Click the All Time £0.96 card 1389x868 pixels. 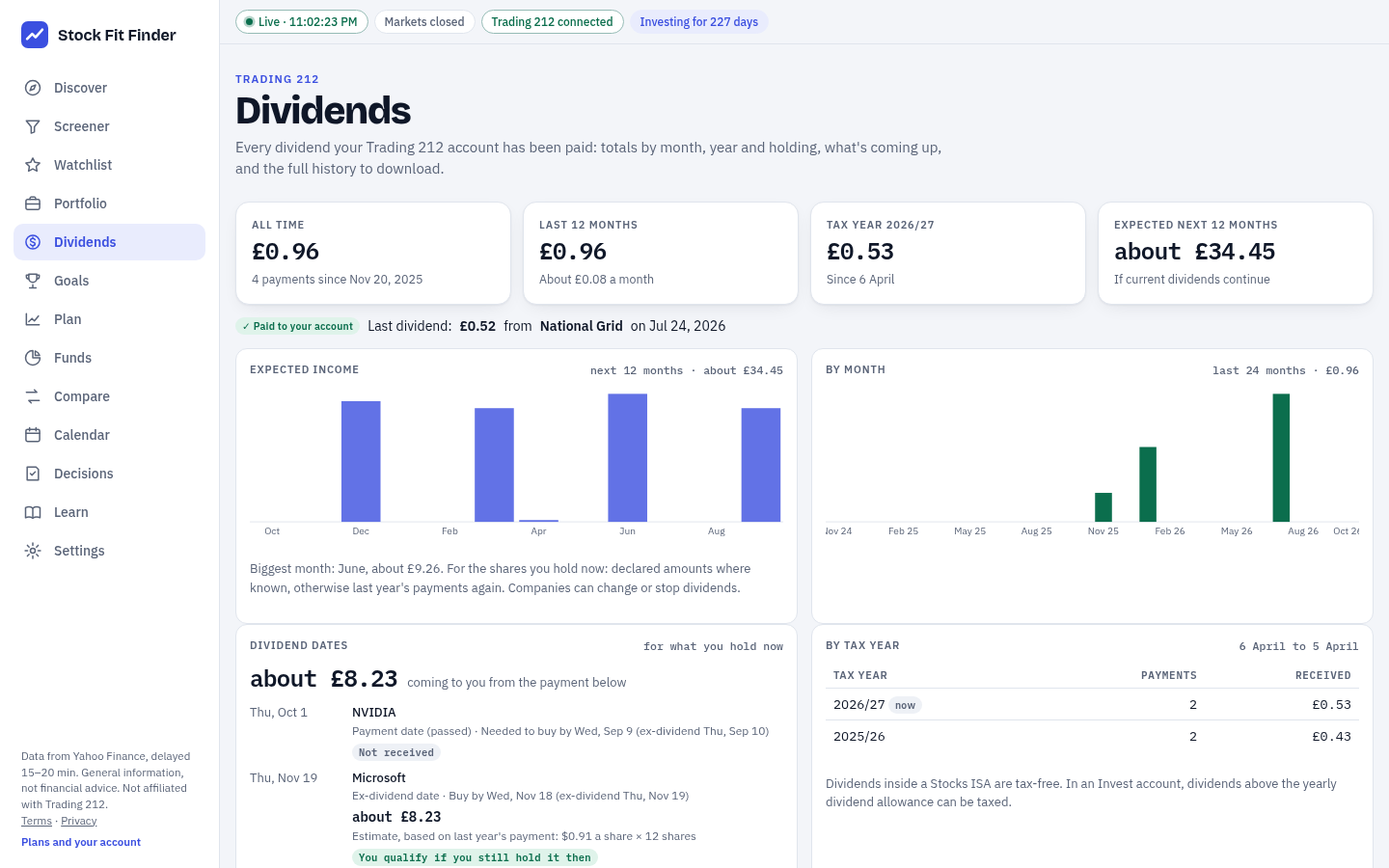click(373, 253)
